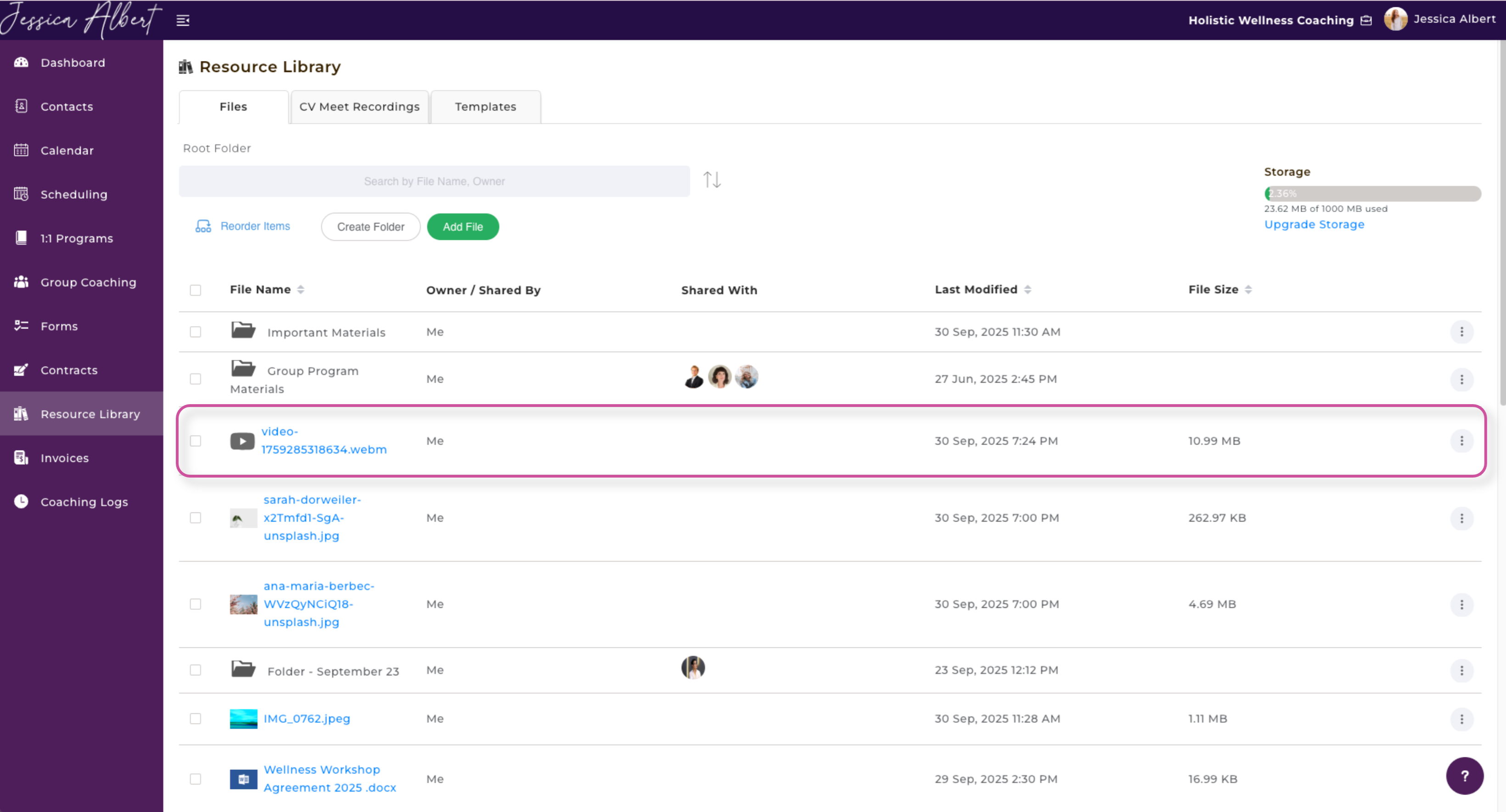Expand the options menu for Folder - September 23
1506x812 pixels.
[x=1461, y=671]
